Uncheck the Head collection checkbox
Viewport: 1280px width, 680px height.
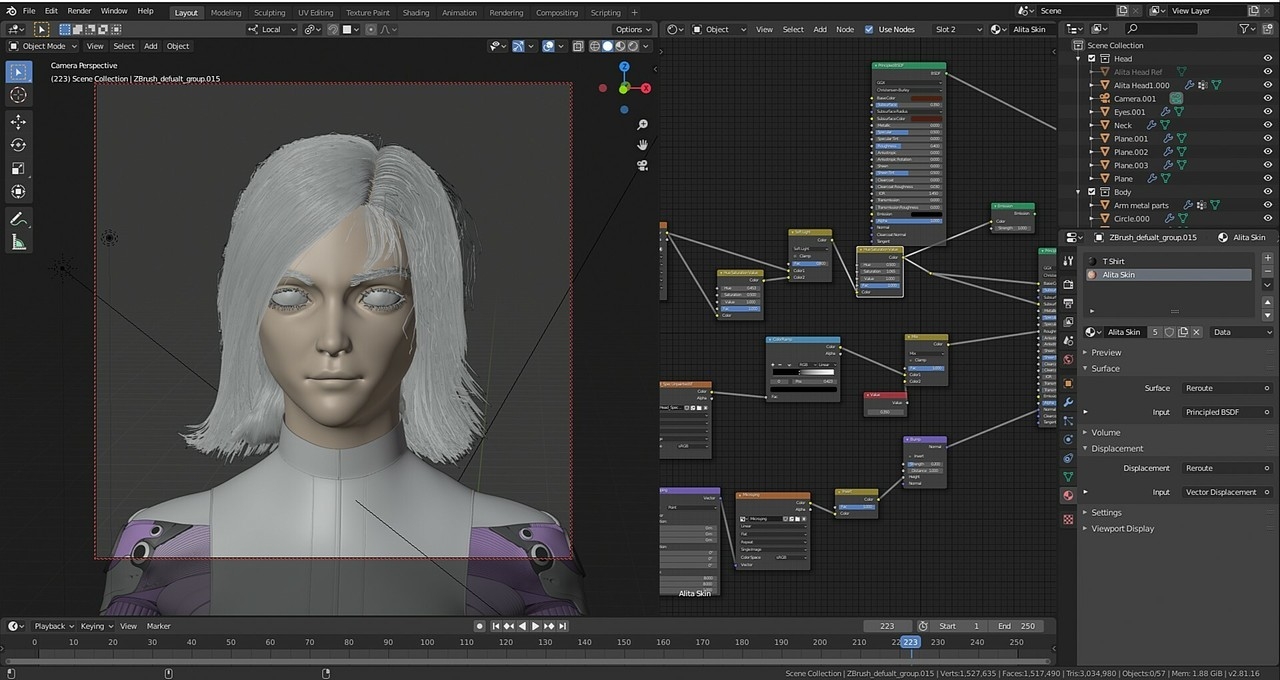(x=1092, y=59)
